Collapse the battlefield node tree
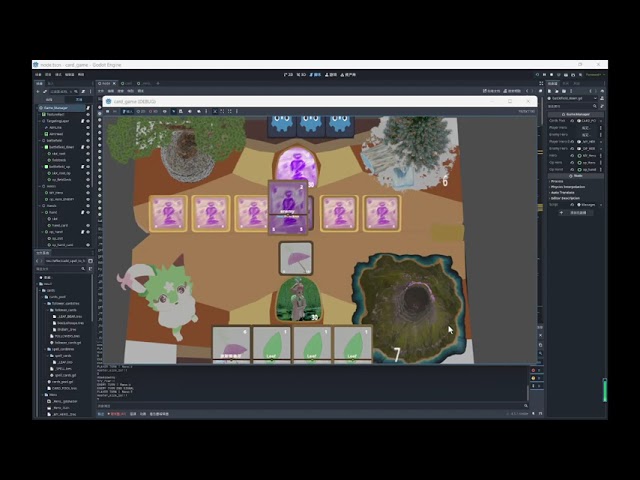 click(x=40, y=140)
